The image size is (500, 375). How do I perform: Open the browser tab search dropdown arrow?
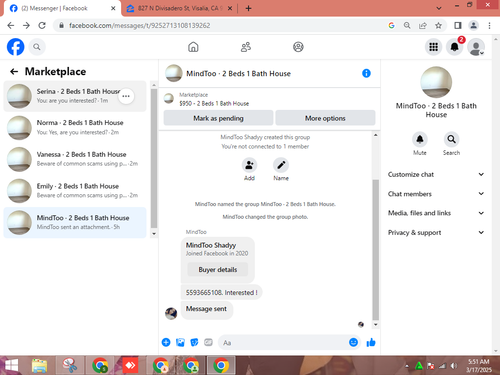[439, 8]
